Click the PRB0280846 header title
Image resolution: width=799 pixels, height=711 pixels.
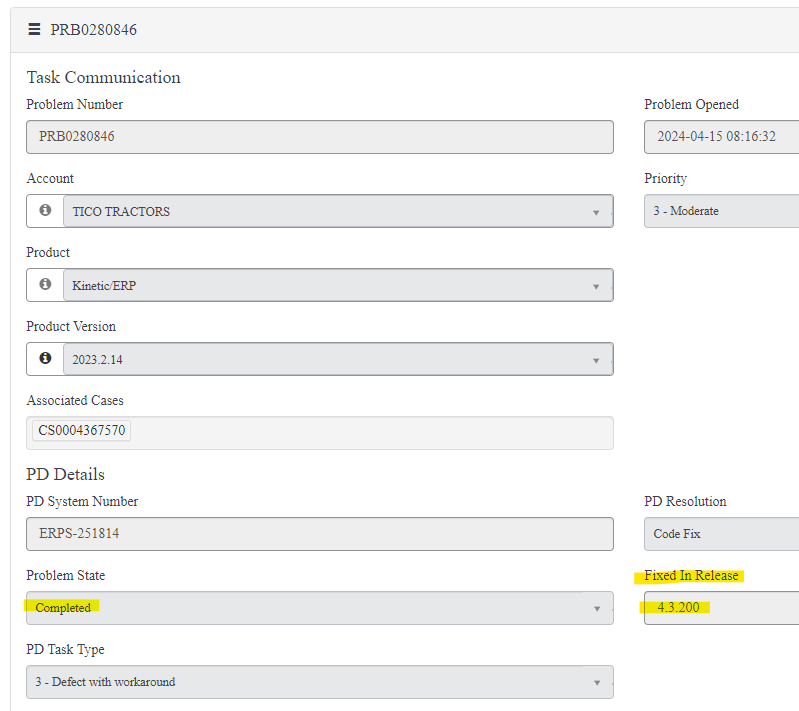94,30
